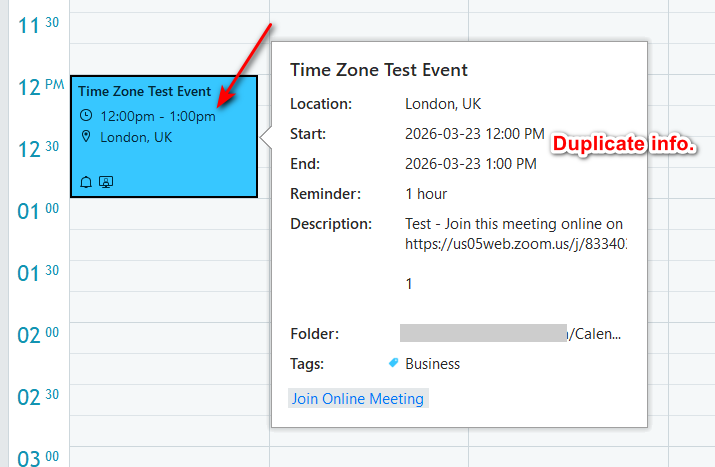The image size is (715, 467).
Task: Click the blue Business tag icon
Action: click(x=393, y=364)
